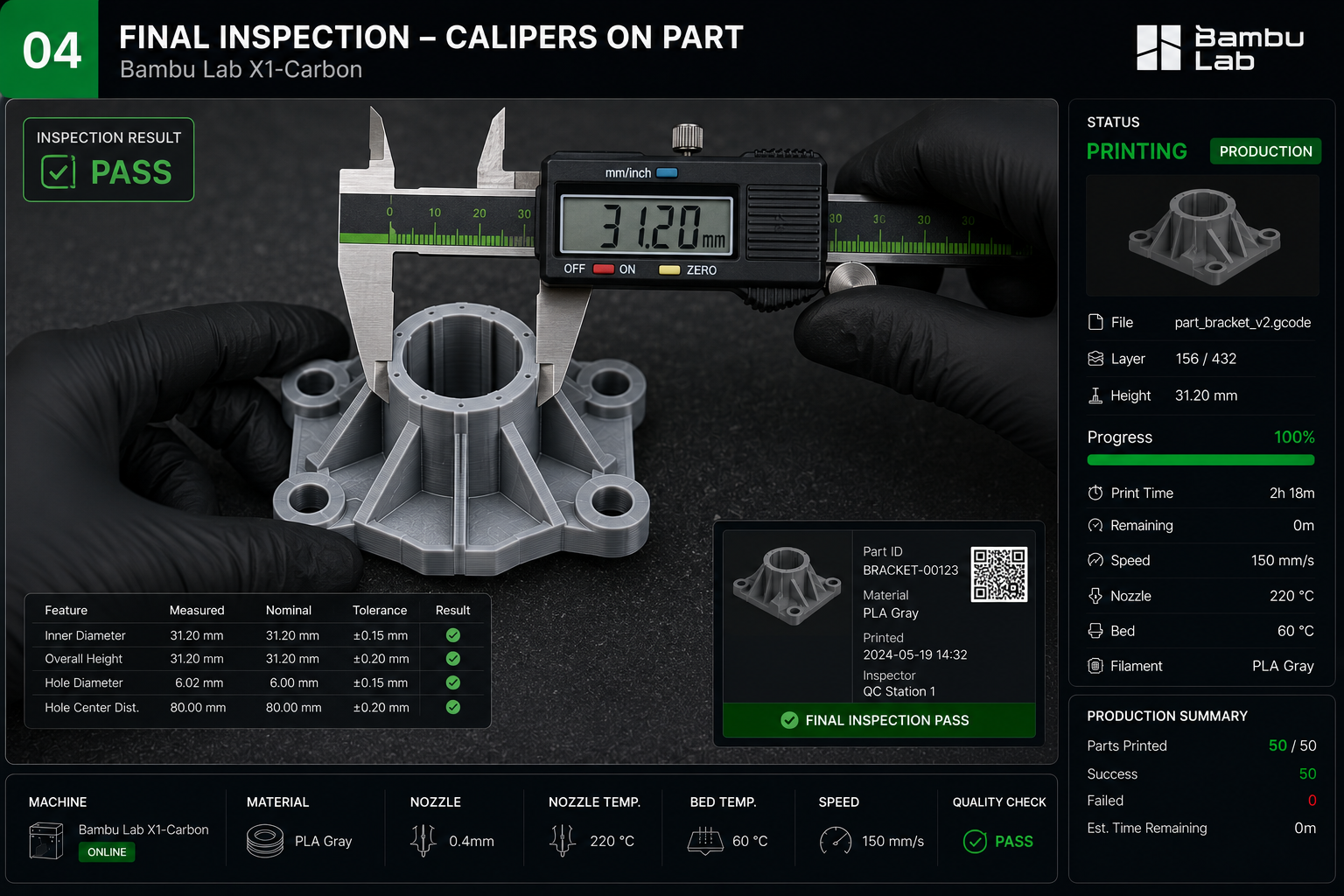Click the ONLINE machine badge
1344x896 pixels.
[x=107, y=852]
